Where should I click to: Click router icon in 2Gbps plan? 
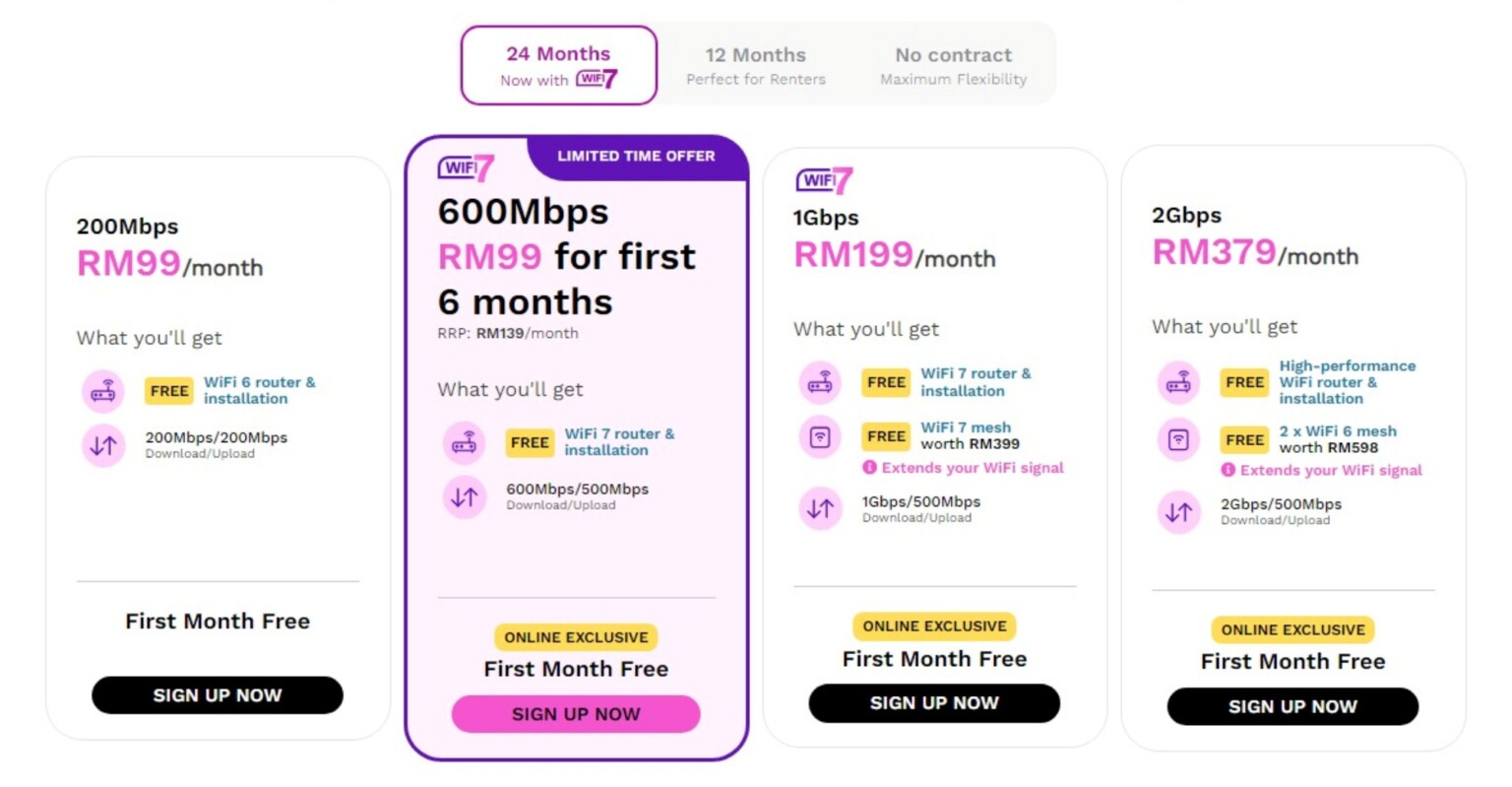tap(1178, 382)
